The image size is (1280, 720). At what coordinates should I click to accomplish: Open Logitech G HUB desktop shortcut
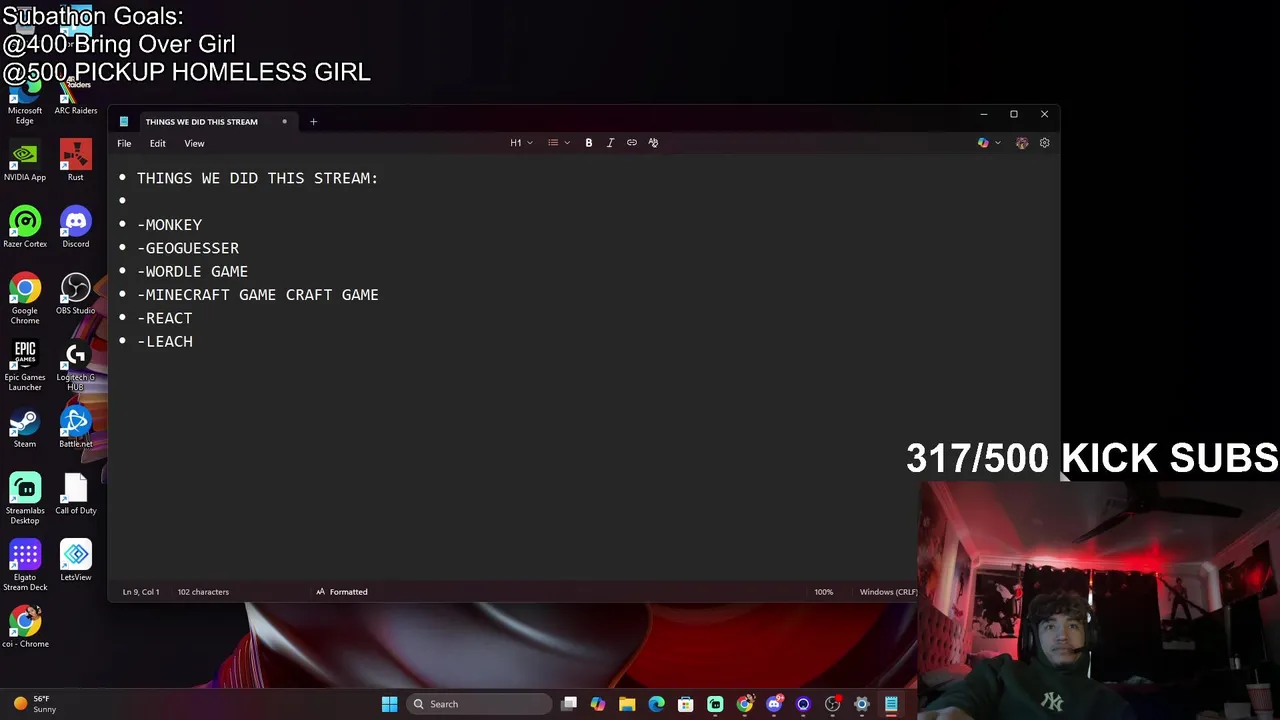[x=76, y=366]
